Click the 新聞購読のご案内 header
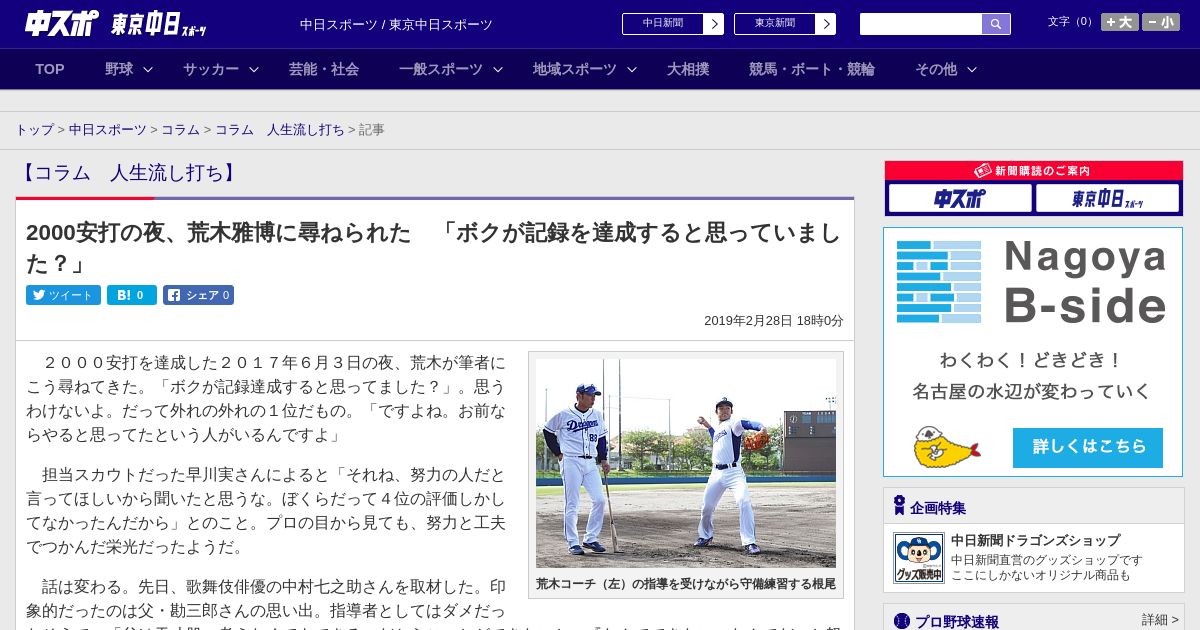The width and height of the screenshot is (1200, 630). (1033, 171)
